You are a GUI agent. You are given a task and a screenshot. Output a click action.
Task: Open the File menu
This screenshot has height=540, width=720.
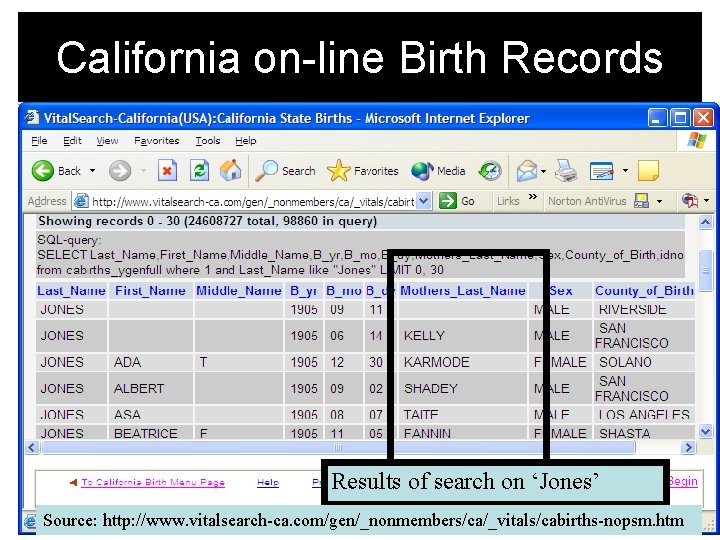tap(39, 141)
